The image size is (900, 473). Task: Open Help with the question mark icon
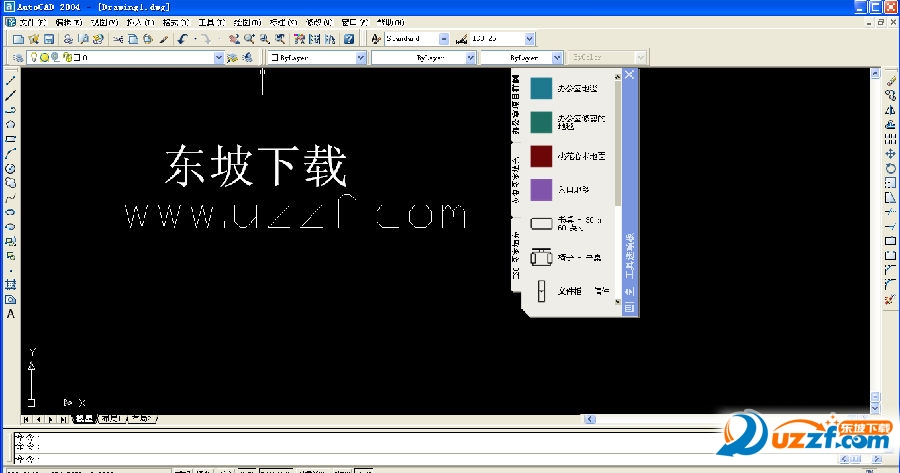[x=349, y=39]
